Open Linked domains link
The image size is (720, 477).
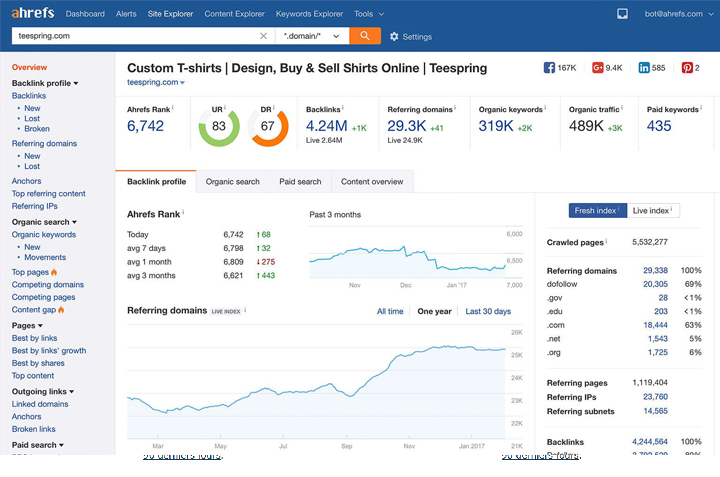point(40,404)
